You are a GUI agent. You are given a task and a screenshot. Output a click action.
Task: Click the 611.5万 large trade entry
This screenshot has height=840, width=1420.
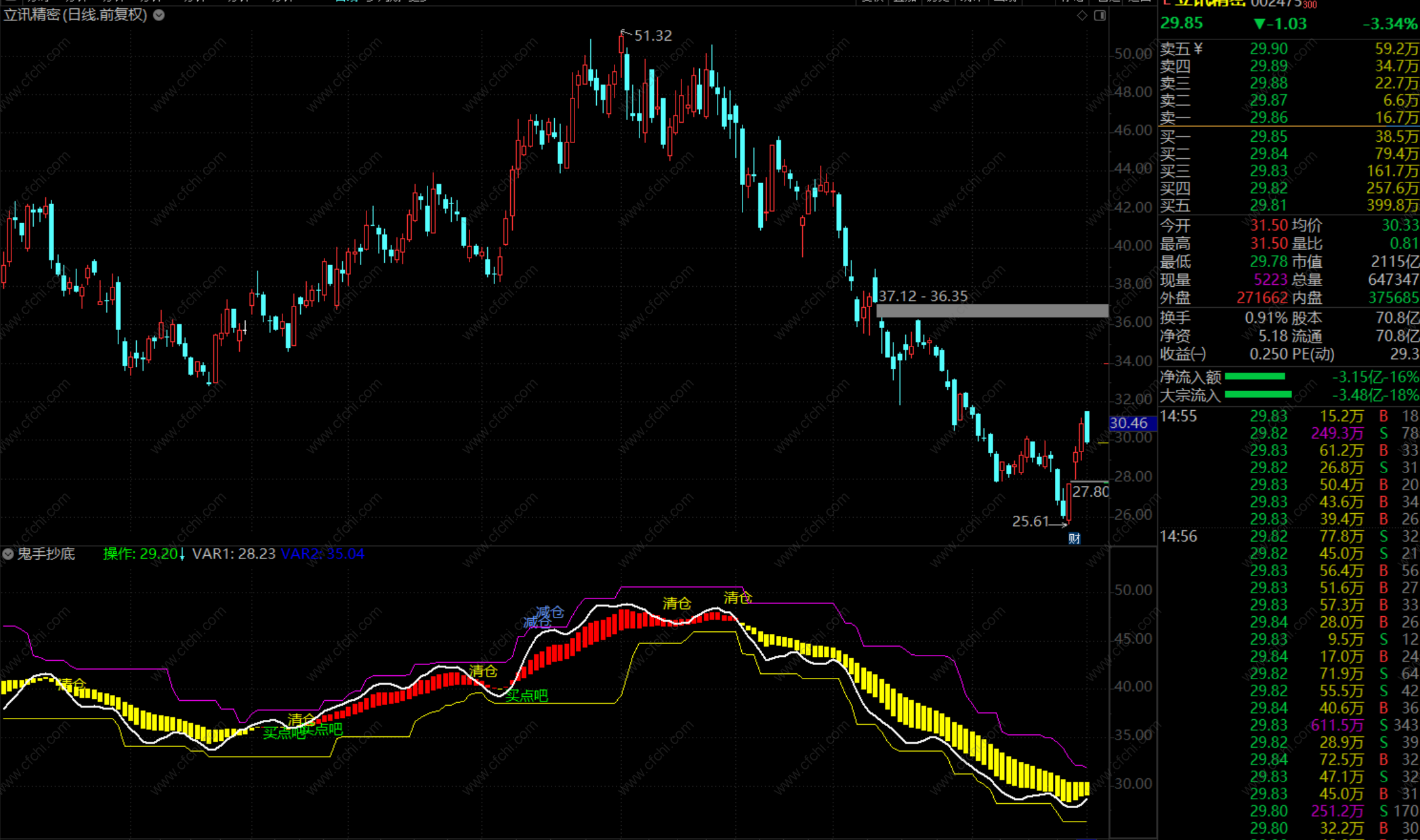pyautogui.click(x=1337, y=725)
